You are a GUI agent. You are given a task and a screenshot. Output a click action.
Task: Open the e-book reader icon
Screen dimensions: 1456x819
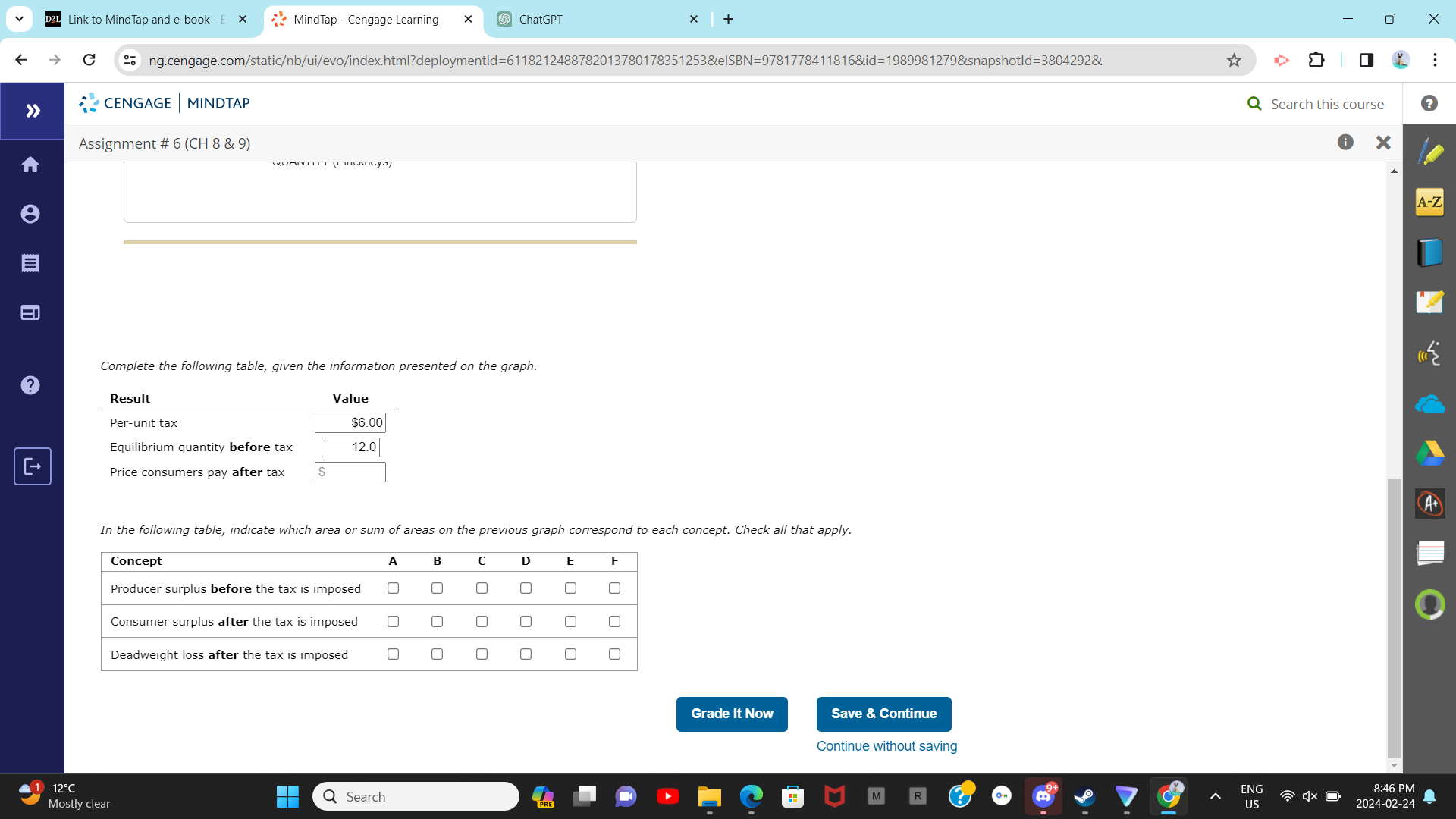pyautogui.click(x=1429, y=253)
